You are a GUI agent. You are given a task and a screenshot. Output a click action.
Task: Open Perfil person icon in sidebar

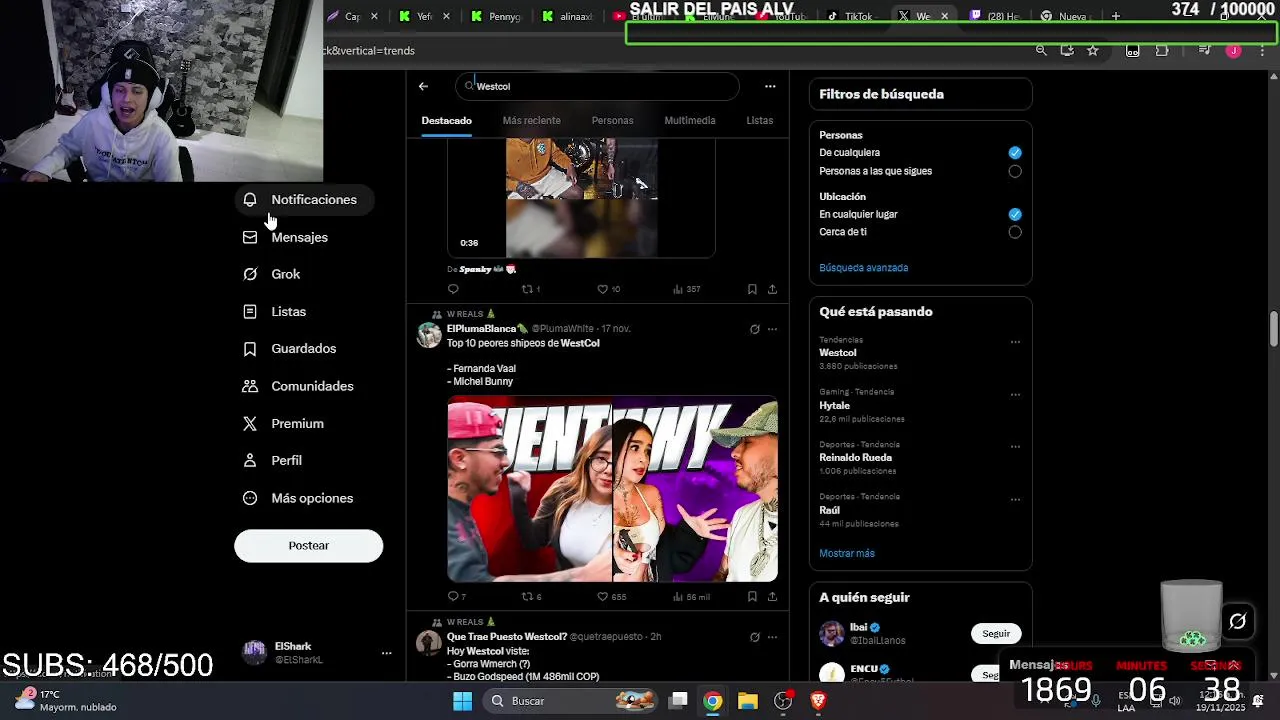[250, 461]
